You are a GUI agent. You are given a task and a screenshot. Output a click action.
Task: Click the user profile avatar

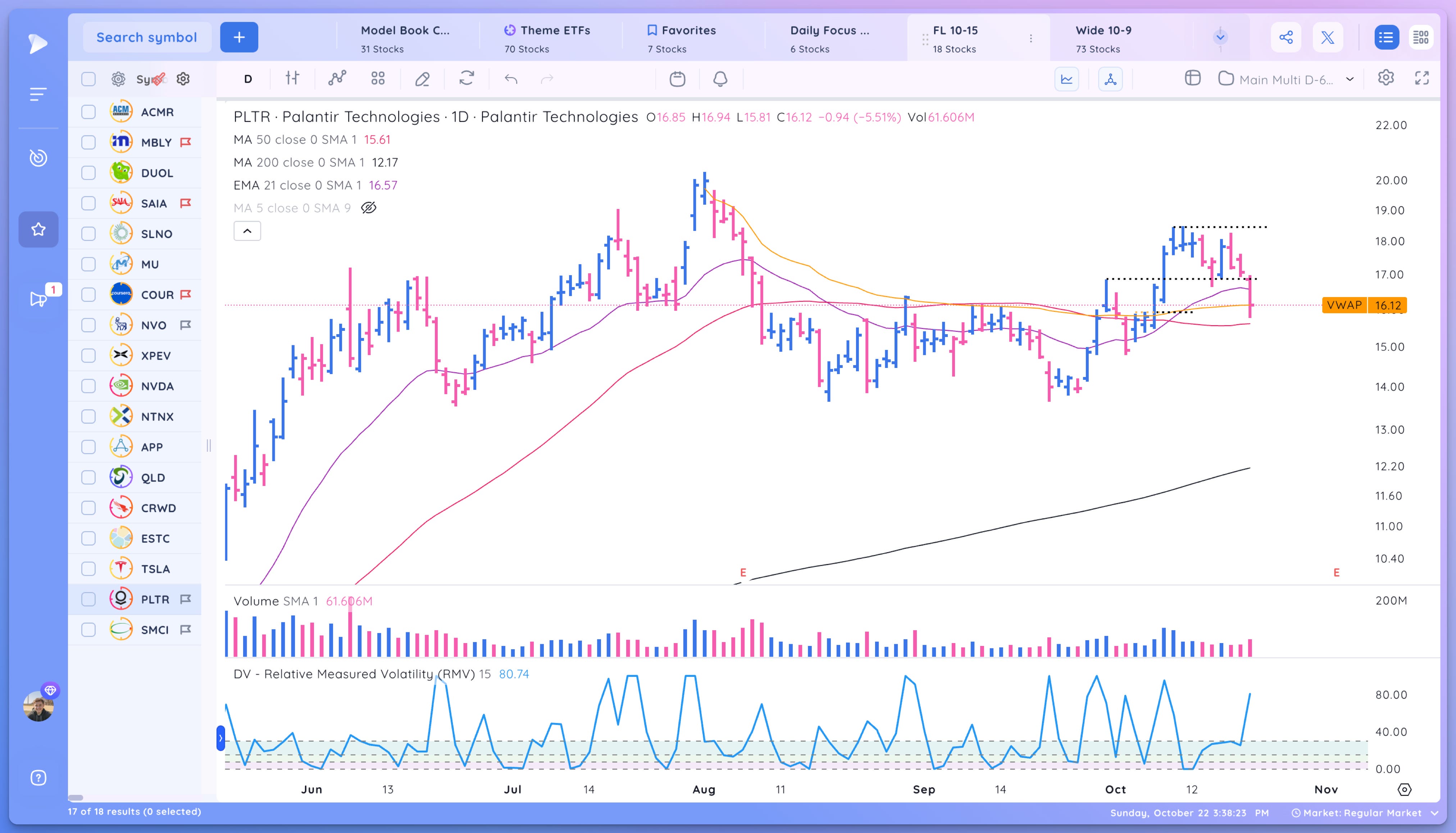tap(38, 706)
